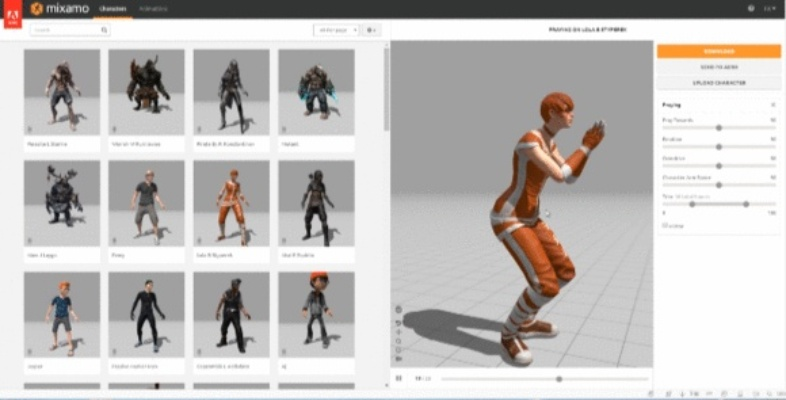Viewport: 786px width, 400px height.
Task: Pause the animation playback
Action: point(398,378)
